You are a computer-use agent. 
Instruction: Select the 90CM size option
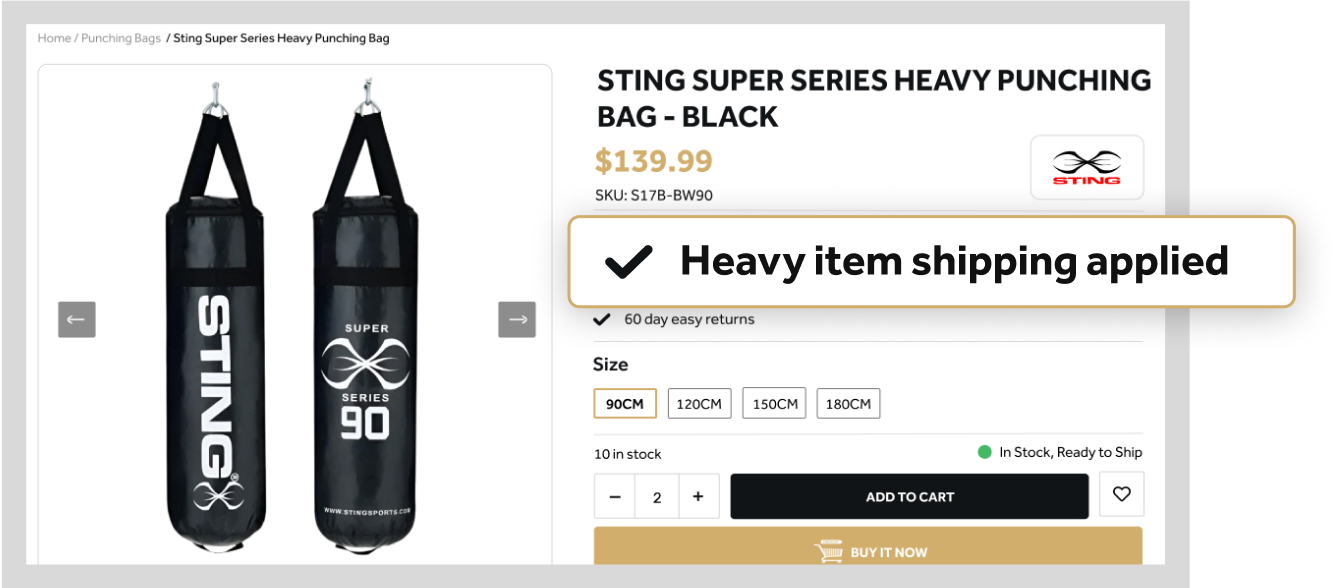(x=625, y=404)
